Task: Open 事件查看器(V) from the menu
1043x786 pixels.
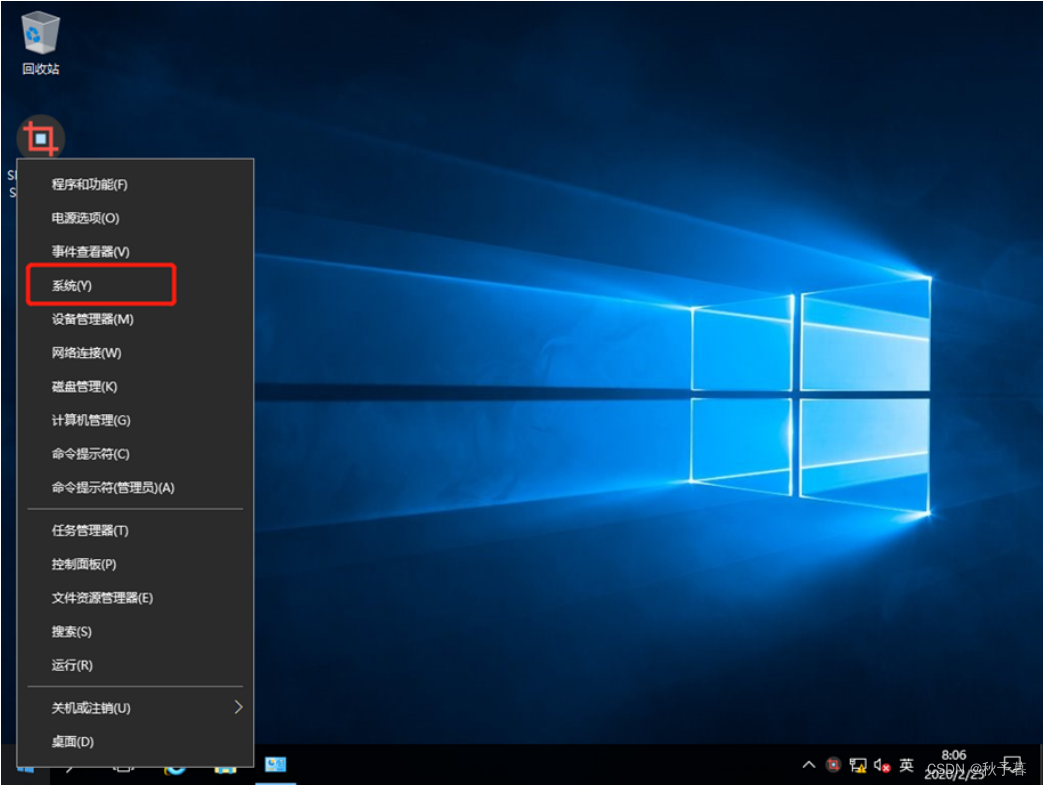Action: click(135, 251)
